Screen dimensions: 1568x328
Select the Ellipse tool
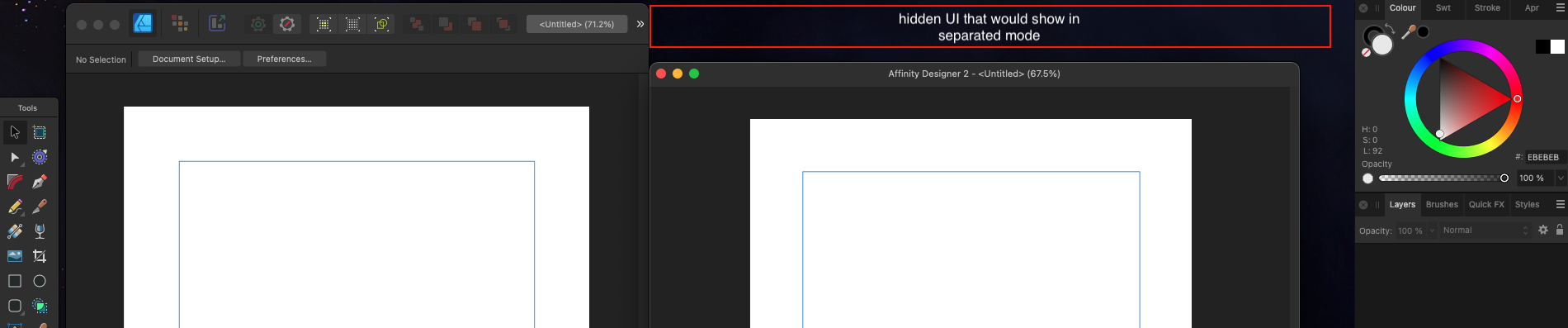pos(40,281)
